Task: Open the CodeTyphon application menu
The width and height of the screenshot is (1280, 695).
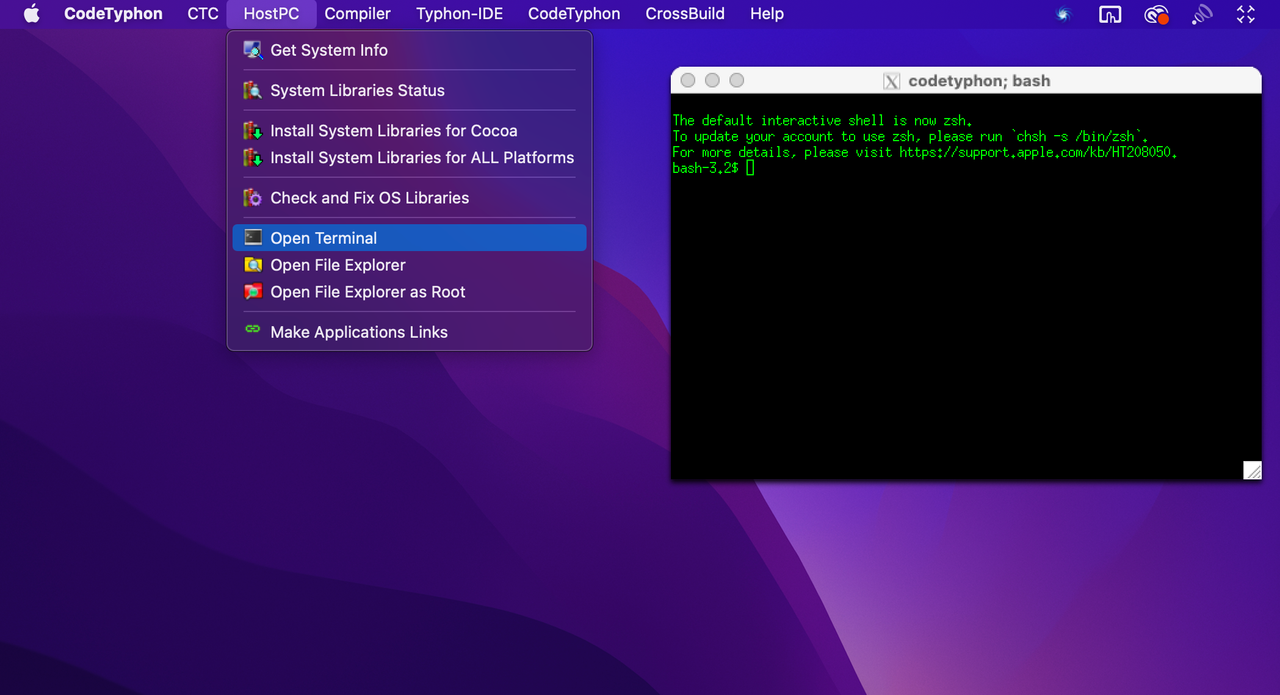Action: 113,14
